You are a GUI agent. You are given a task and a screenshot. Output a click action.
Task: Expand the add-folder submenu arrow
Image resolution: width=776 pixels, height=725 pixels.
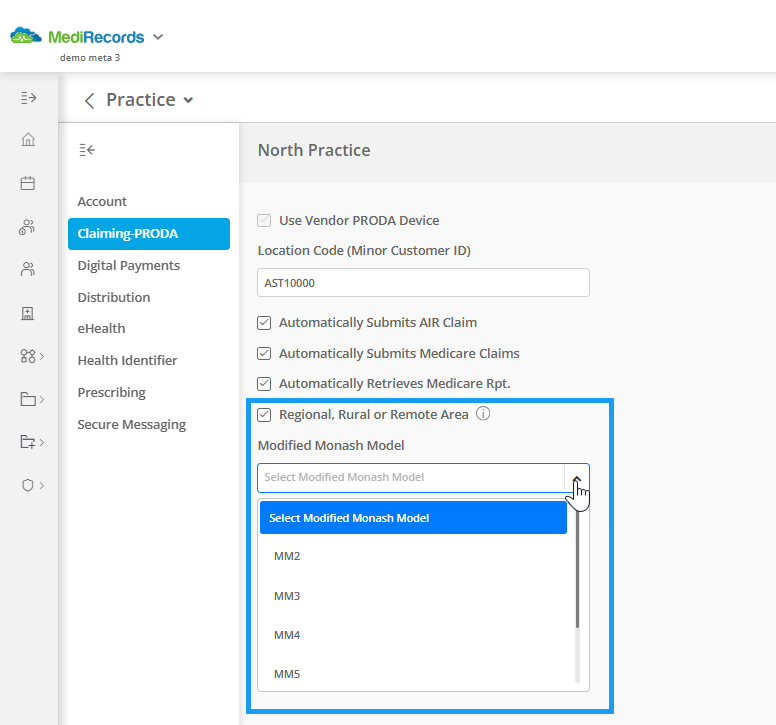point(42,442)
